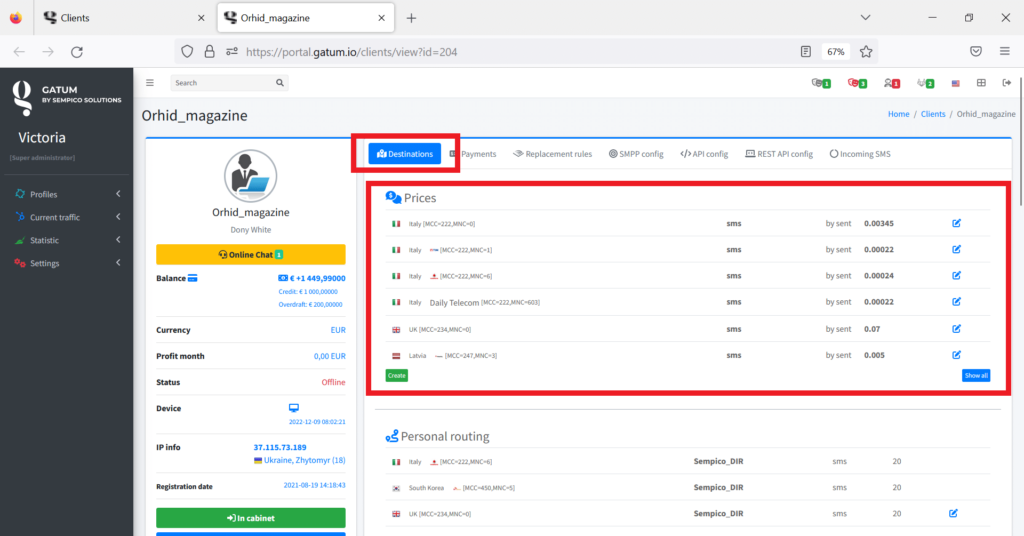Open the REST API config tab
The height and width of the screenshot is (536, 1024).
coord(779,154)
